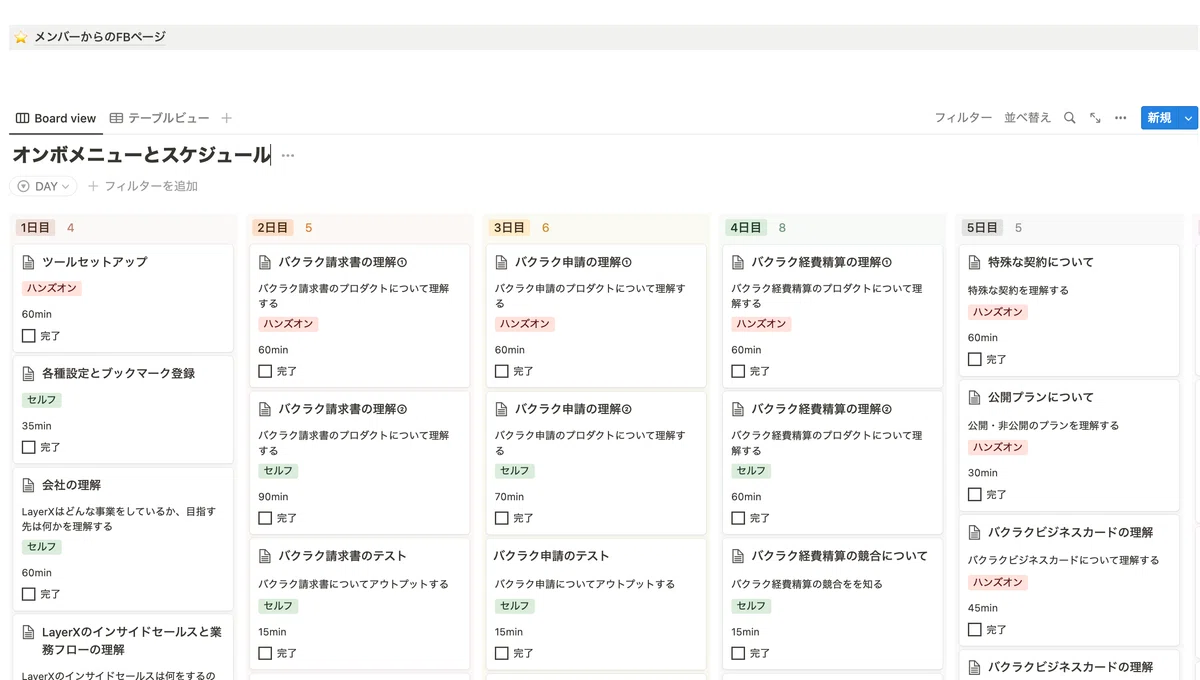The height and width of the screenshot is (680, 1200).
Task: Click フィルターを追加 to add a filter
Action: 143,186
